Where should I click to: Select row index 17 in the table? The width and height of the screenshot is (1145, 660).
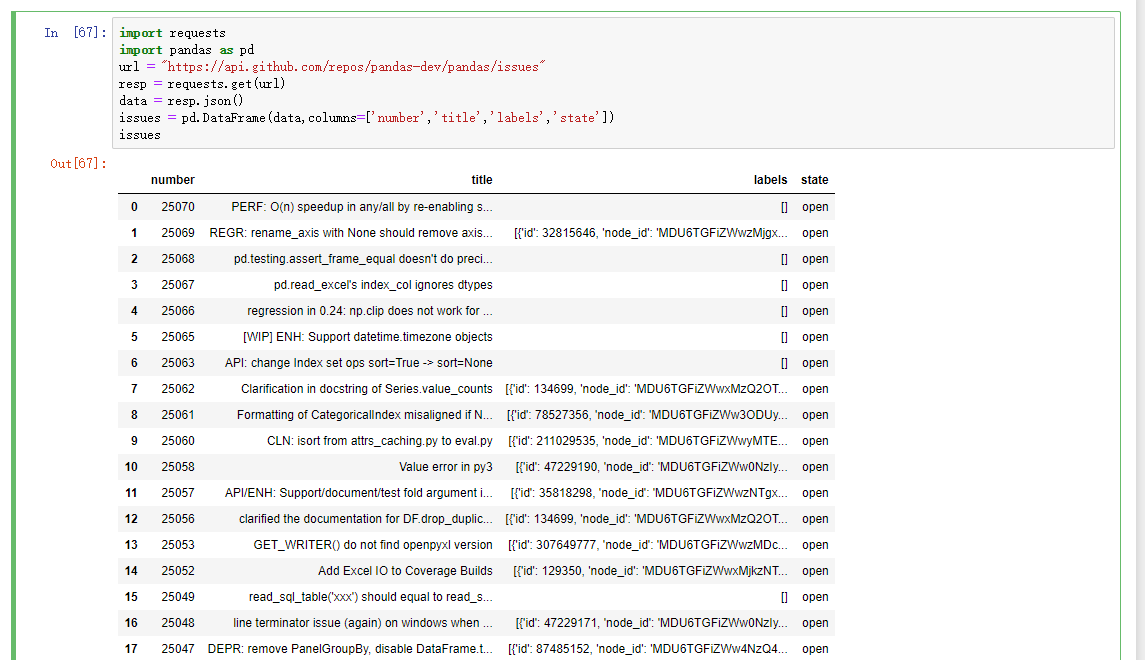point(131,649)
